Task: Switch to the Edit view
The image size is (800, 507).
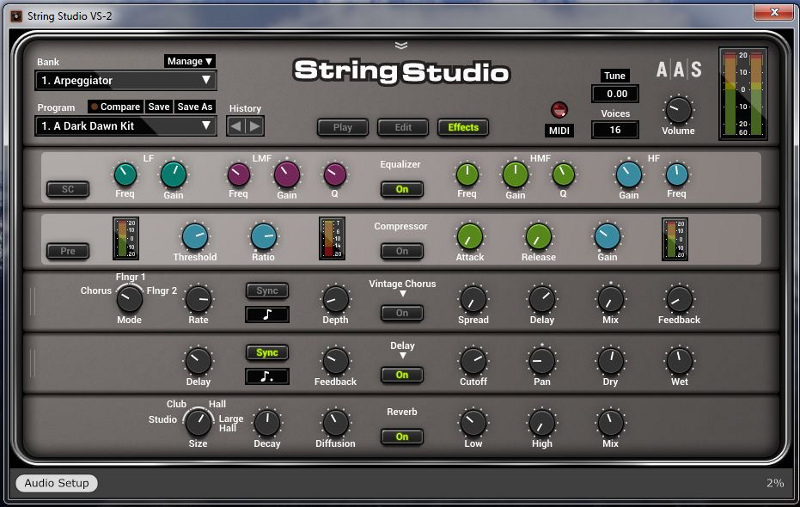Action: [x=403, y=128]
